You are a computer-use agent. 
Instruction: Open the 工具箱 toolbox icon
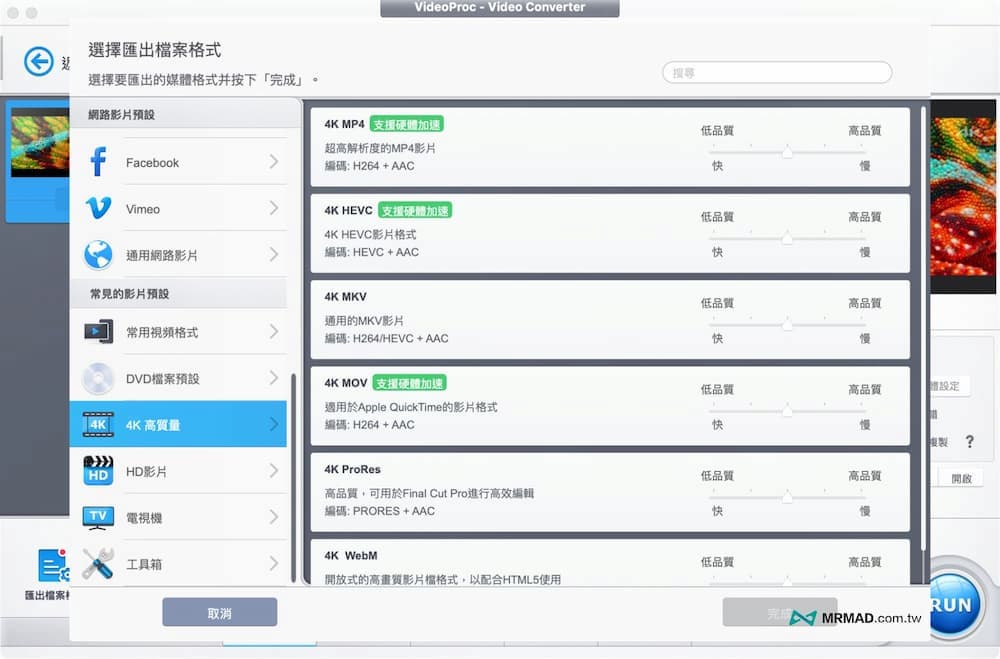pyautogui.click(x=97, y=563)
